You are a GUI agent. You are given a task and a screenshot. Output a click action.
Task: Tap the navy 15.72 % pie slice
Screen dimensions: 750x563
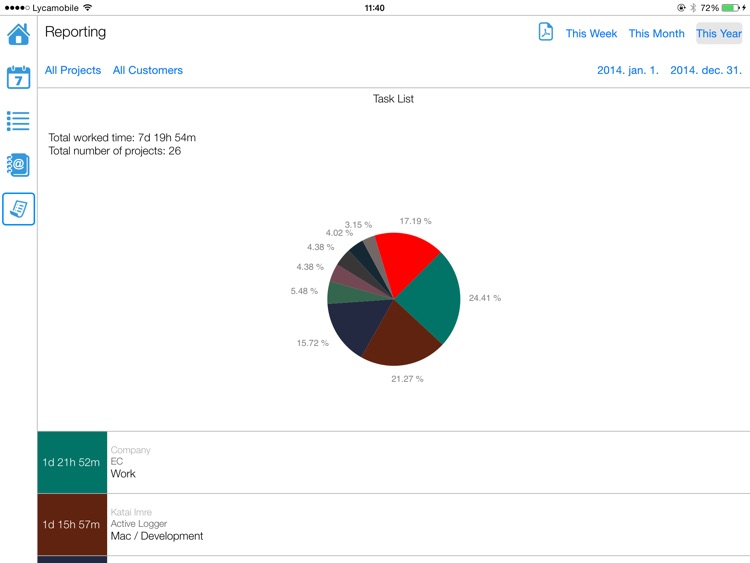pos(359,323)
